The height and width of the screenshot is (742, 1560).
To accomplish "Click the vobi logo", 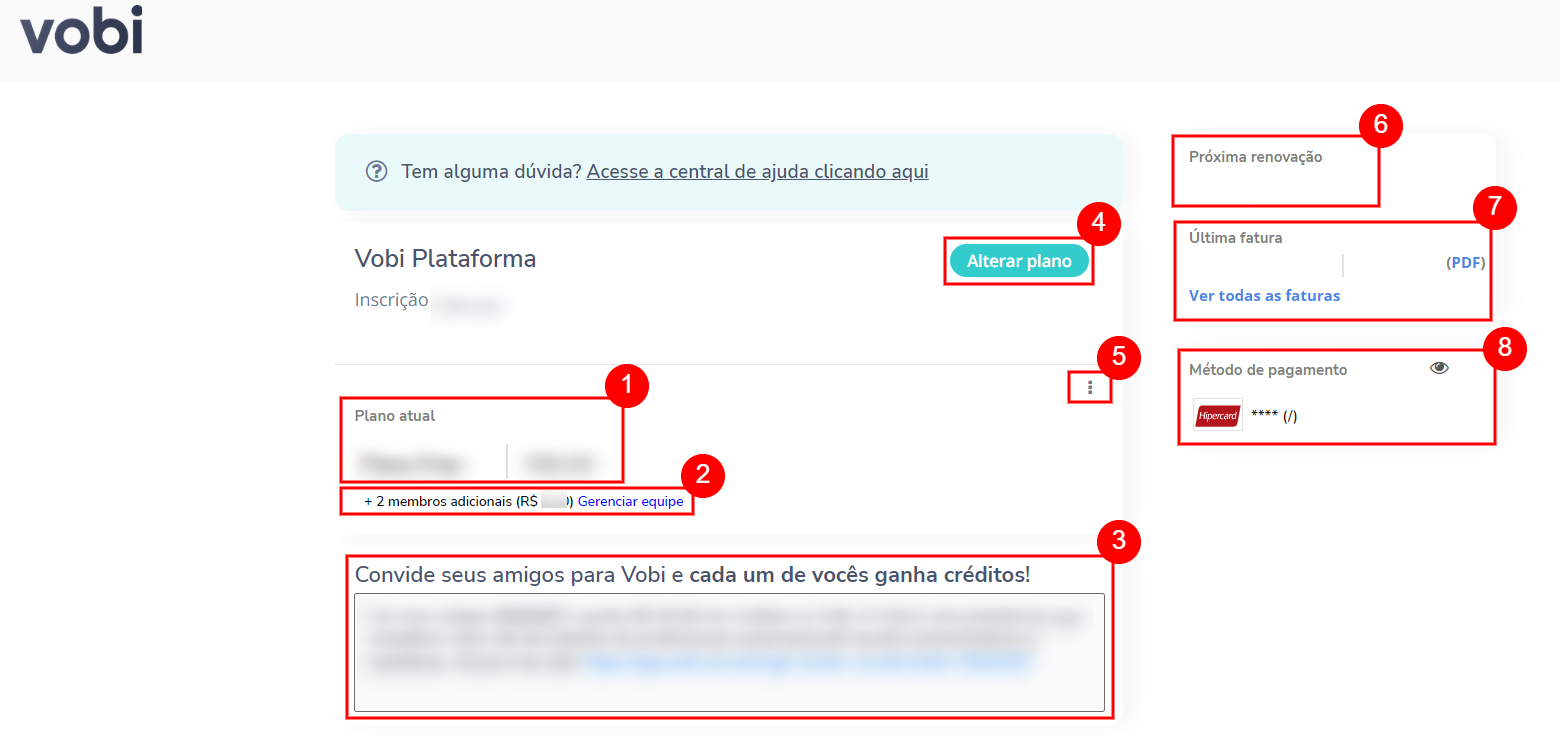I will pyautogui.click(x=82, y=30).
